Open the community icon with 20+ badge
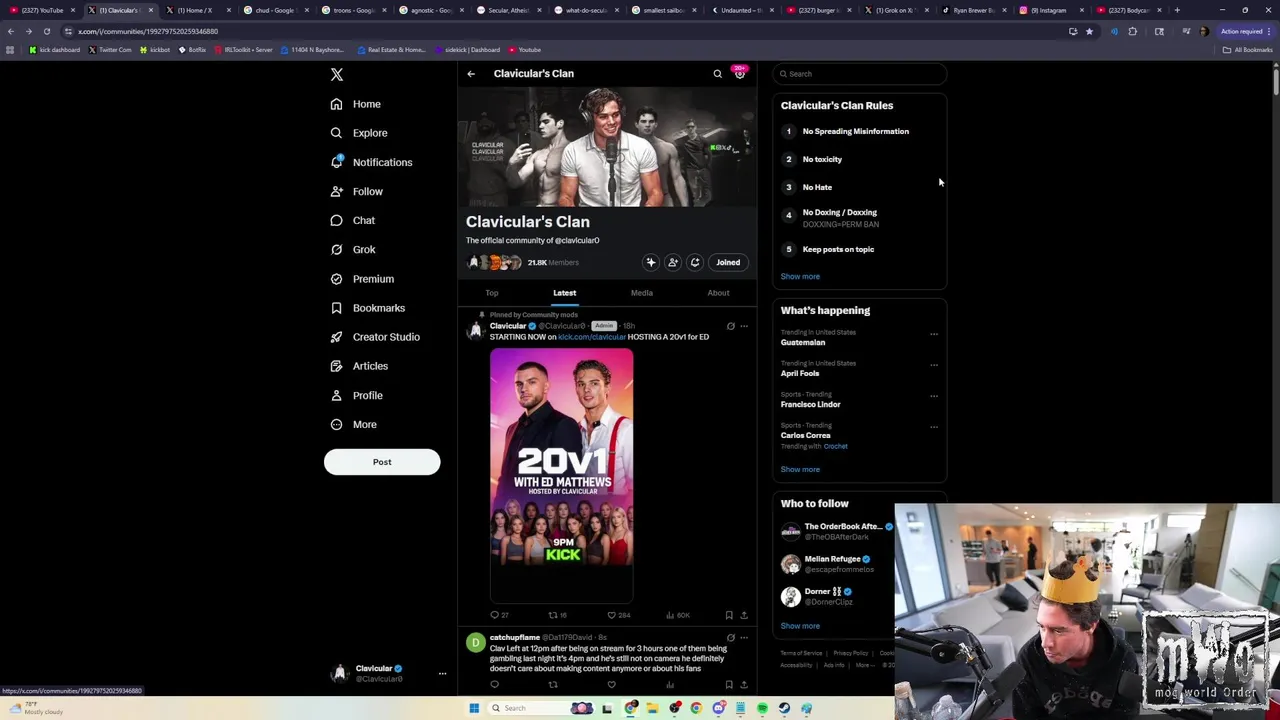This screenshot has width=1280, height=720. click(x=739, y=72)
